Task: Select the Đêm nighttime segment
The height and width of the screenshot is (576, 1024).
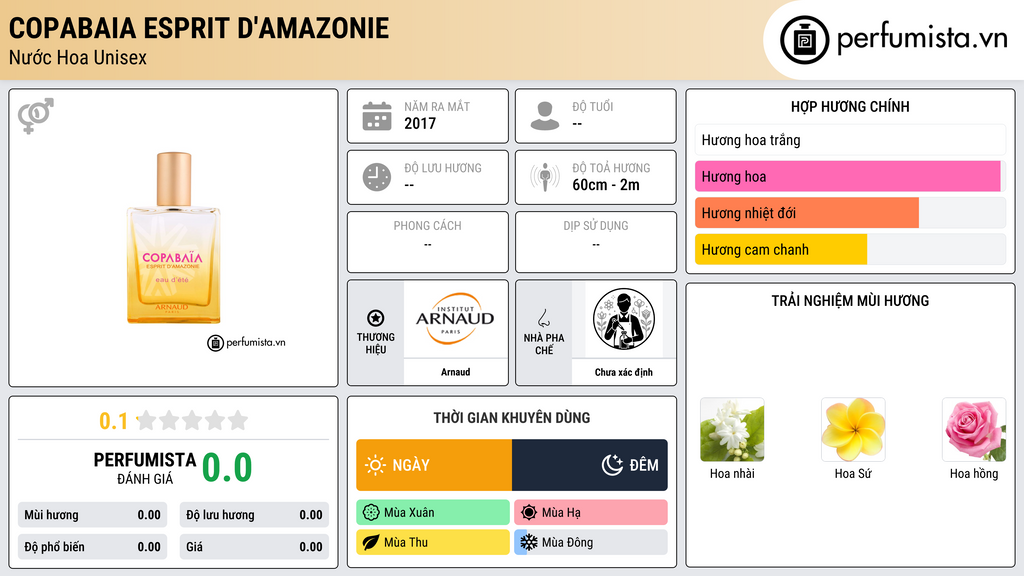Action: (x=590, y=465)
